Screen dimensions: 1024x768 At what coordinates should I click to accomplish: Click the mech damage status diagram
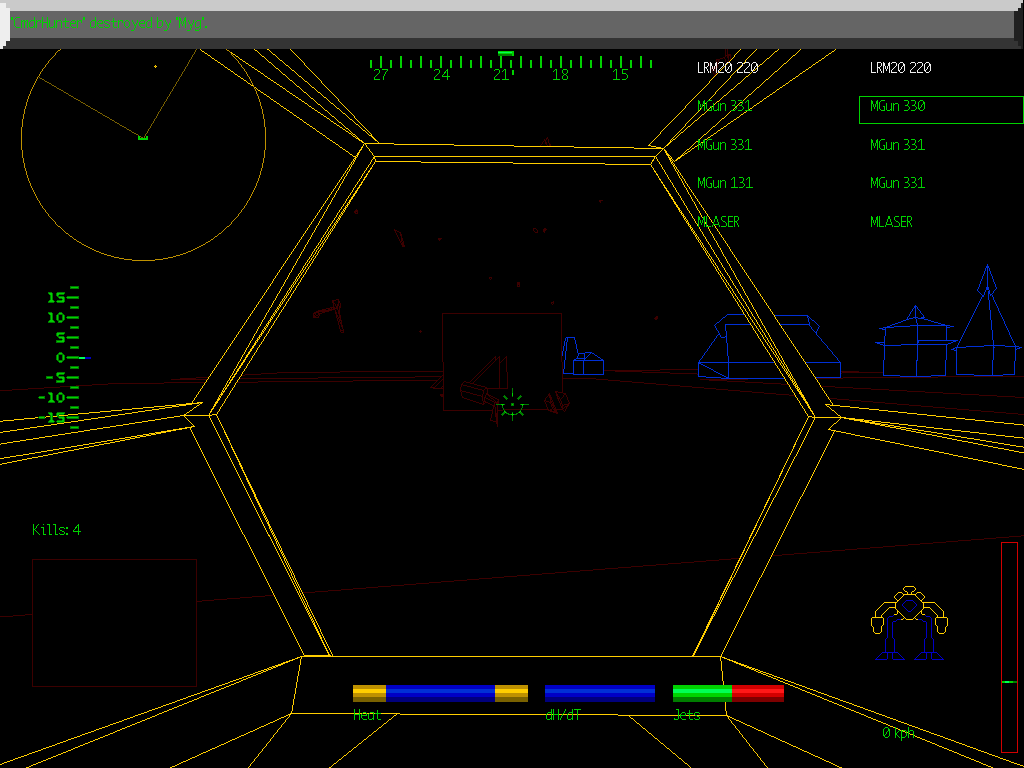point(908,623)
